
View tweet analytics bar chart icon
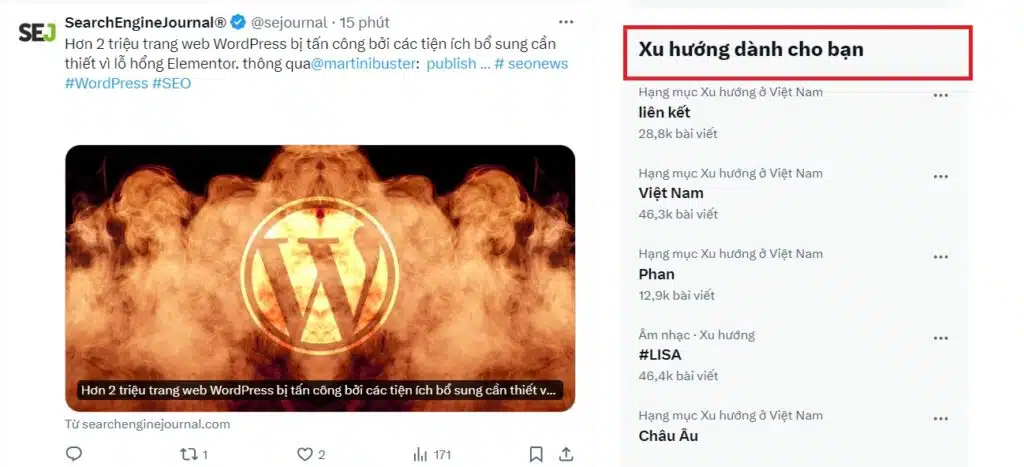pos(421,454)
